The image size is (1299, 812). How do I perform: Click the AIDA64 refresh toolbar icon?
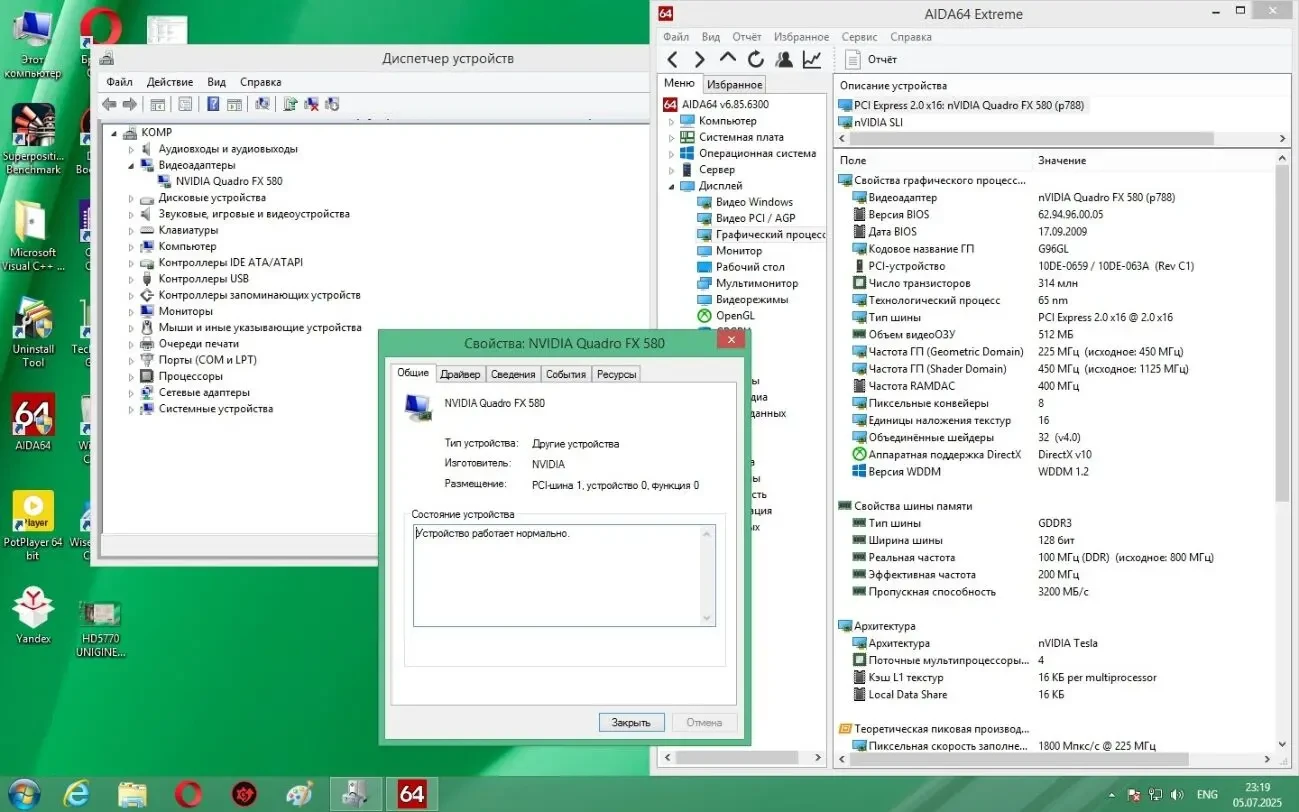pos(755,59)
